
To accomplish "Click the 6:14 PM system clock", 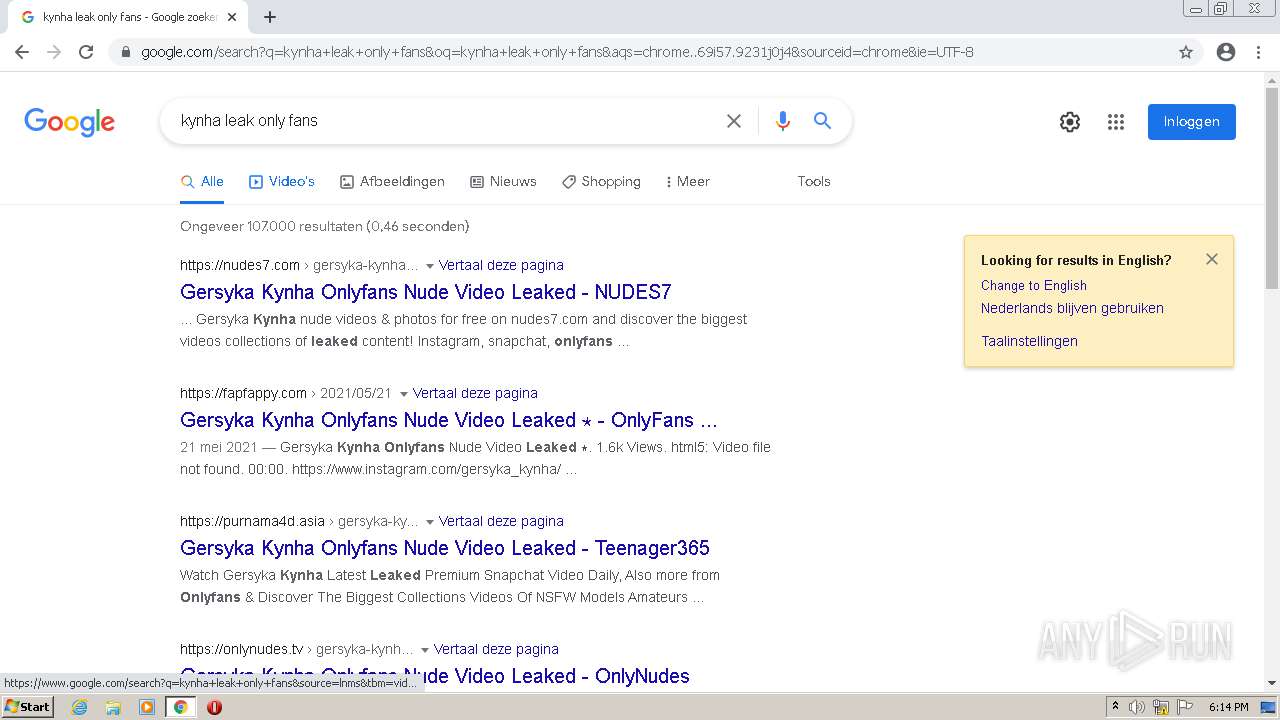I will pos(1229,707).
